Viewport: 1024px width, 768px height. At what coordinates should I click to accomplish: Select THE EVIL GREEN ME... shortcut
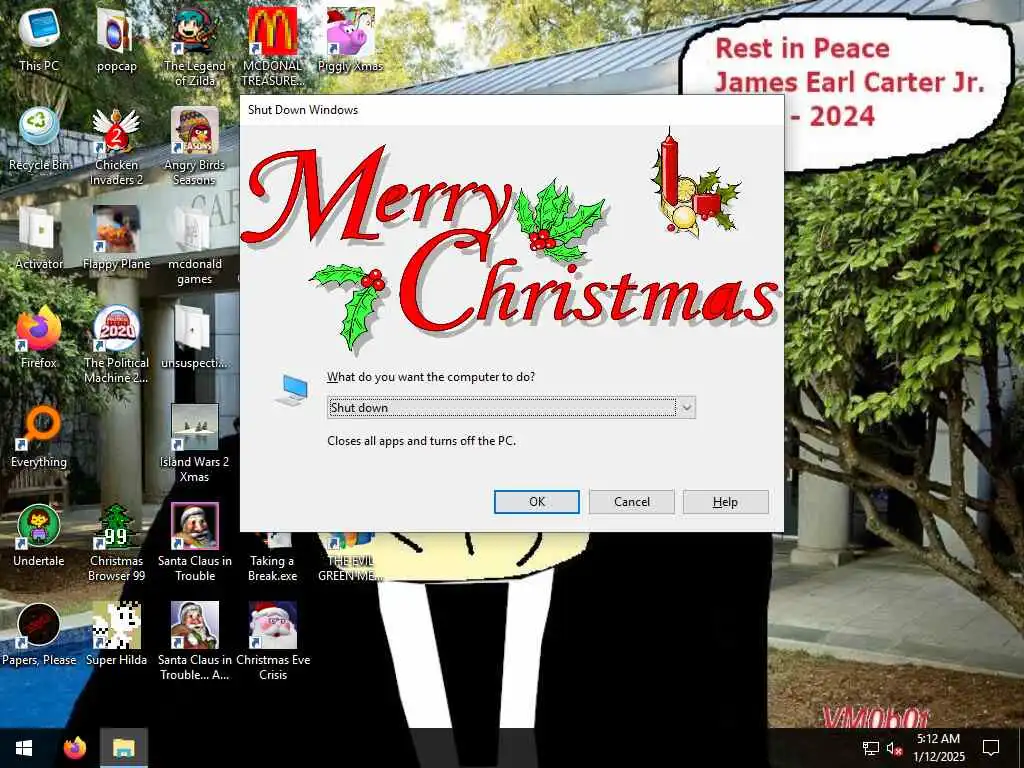coord(350,558)
